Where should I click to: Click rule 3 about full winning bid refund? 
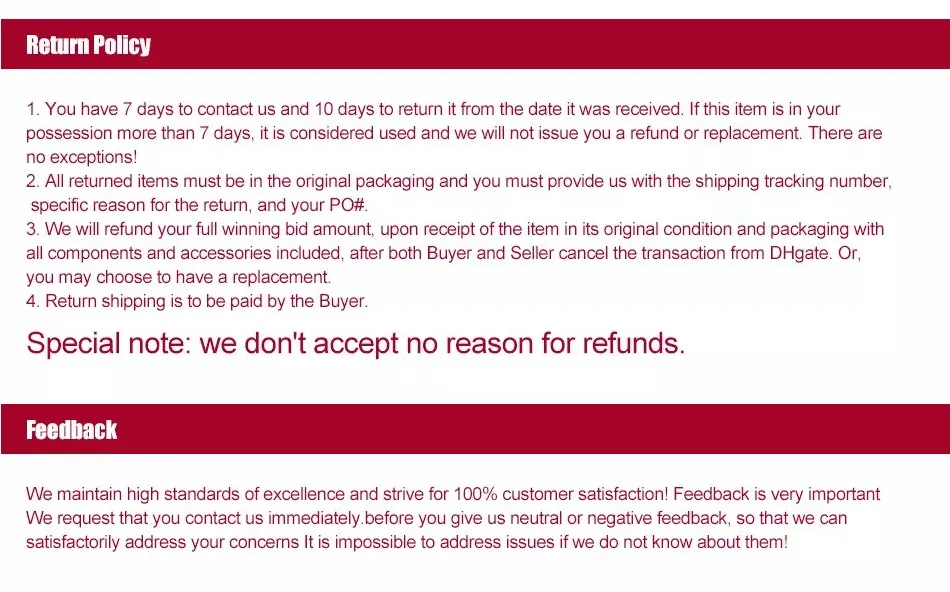tap(455, 253)
